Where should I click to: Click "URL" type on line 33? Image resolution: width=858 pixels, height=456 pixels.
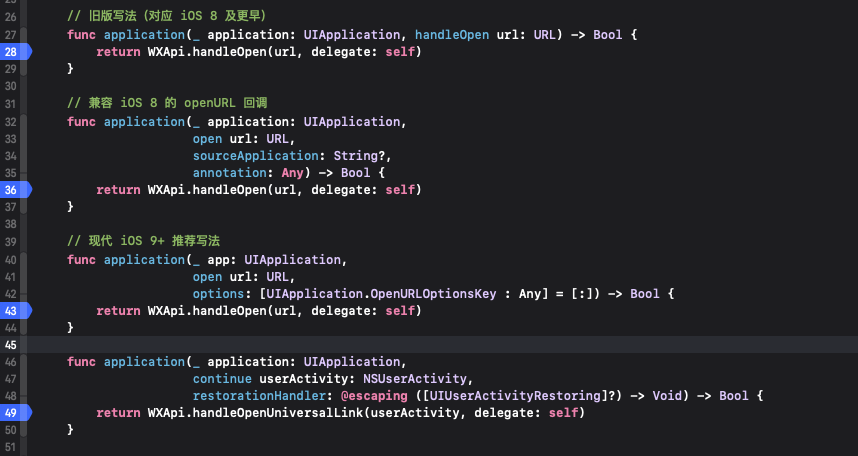point(278,139)
